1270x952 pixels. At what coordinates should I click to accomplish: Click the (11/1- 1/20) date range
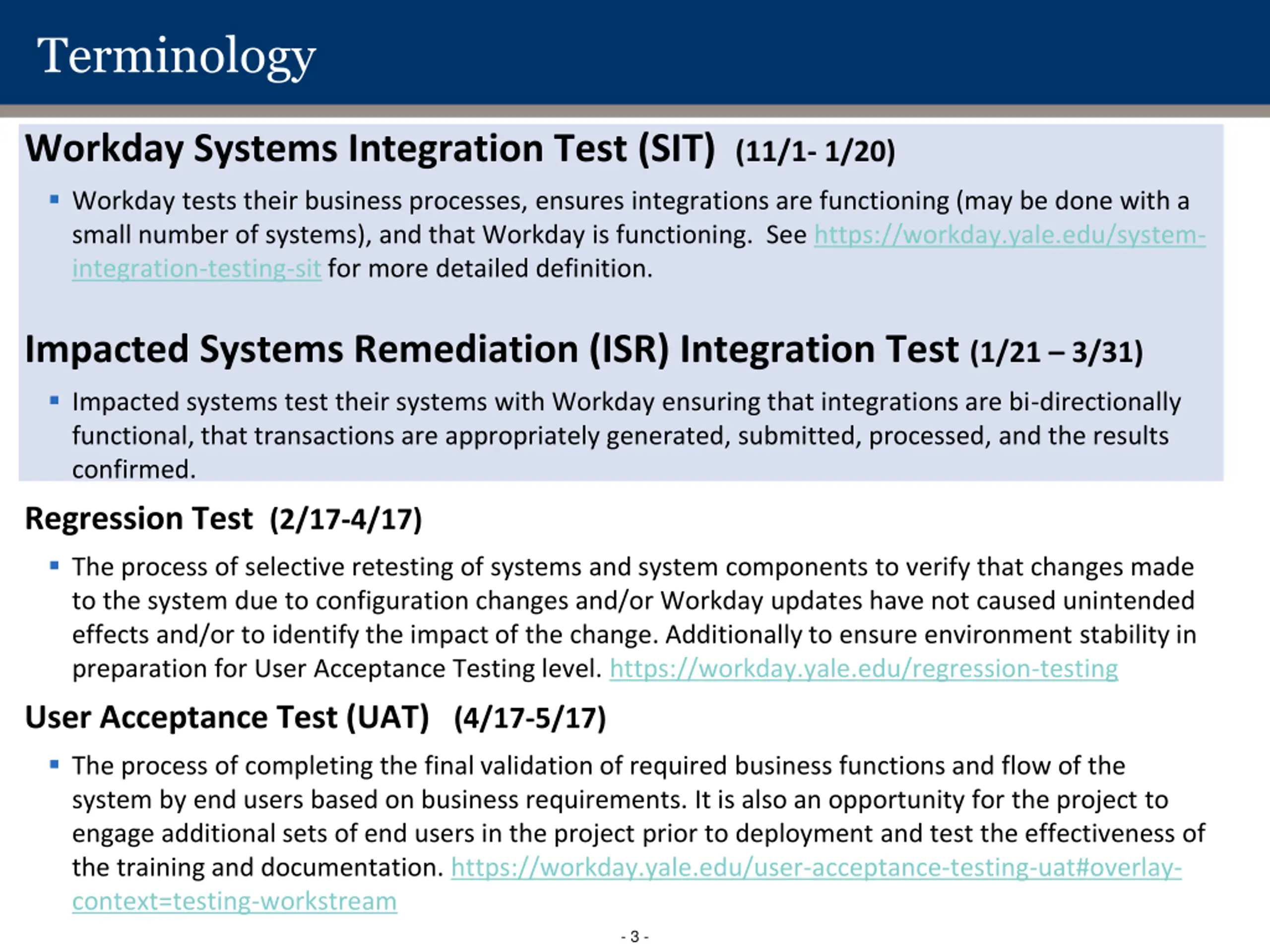(x=815, y=152)
